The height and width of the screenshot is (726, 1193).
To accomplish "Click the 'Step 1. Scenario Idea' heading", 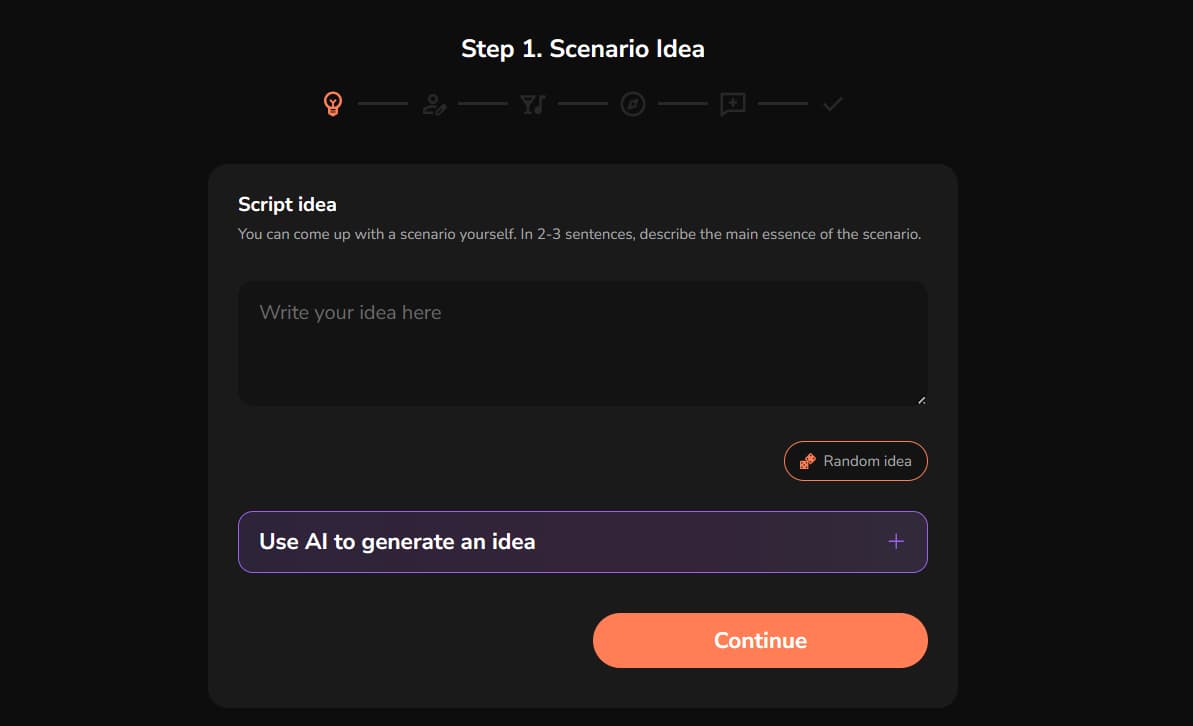I will pos(583,49).
